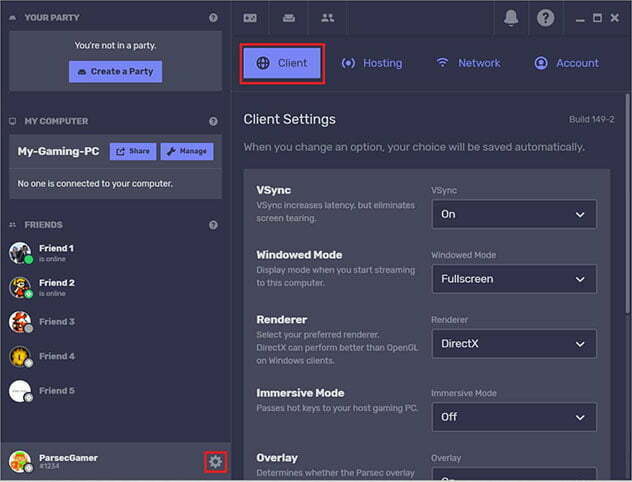Open the partially visible Overlay dropdown
The width and height of the screenshot is (632, 482).
pyautogui.click(x=514, y=474)
